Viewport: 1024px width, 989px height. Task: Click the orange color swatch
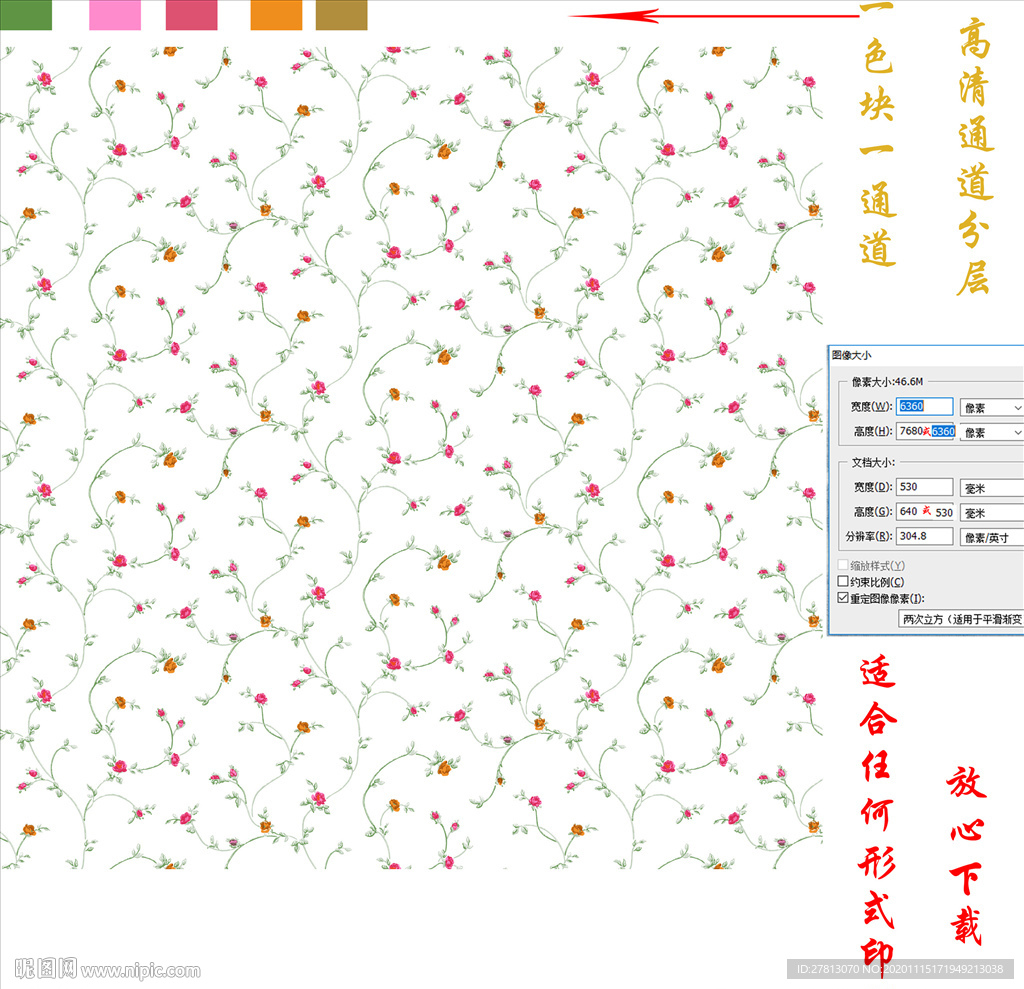point(276,14)
